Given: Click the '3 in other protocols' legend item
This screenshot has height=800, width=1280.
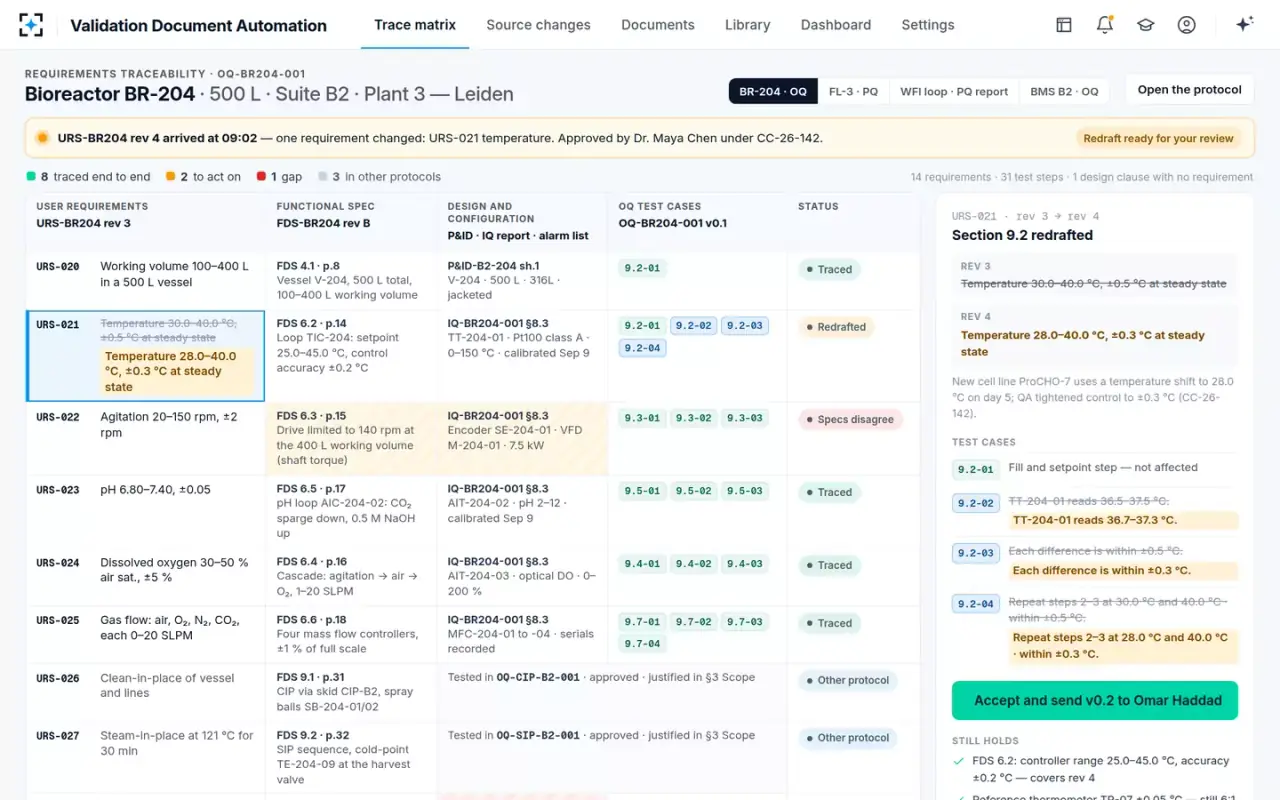Looking at the screenshot, I should pyautogui.click(x=379, y=177).
